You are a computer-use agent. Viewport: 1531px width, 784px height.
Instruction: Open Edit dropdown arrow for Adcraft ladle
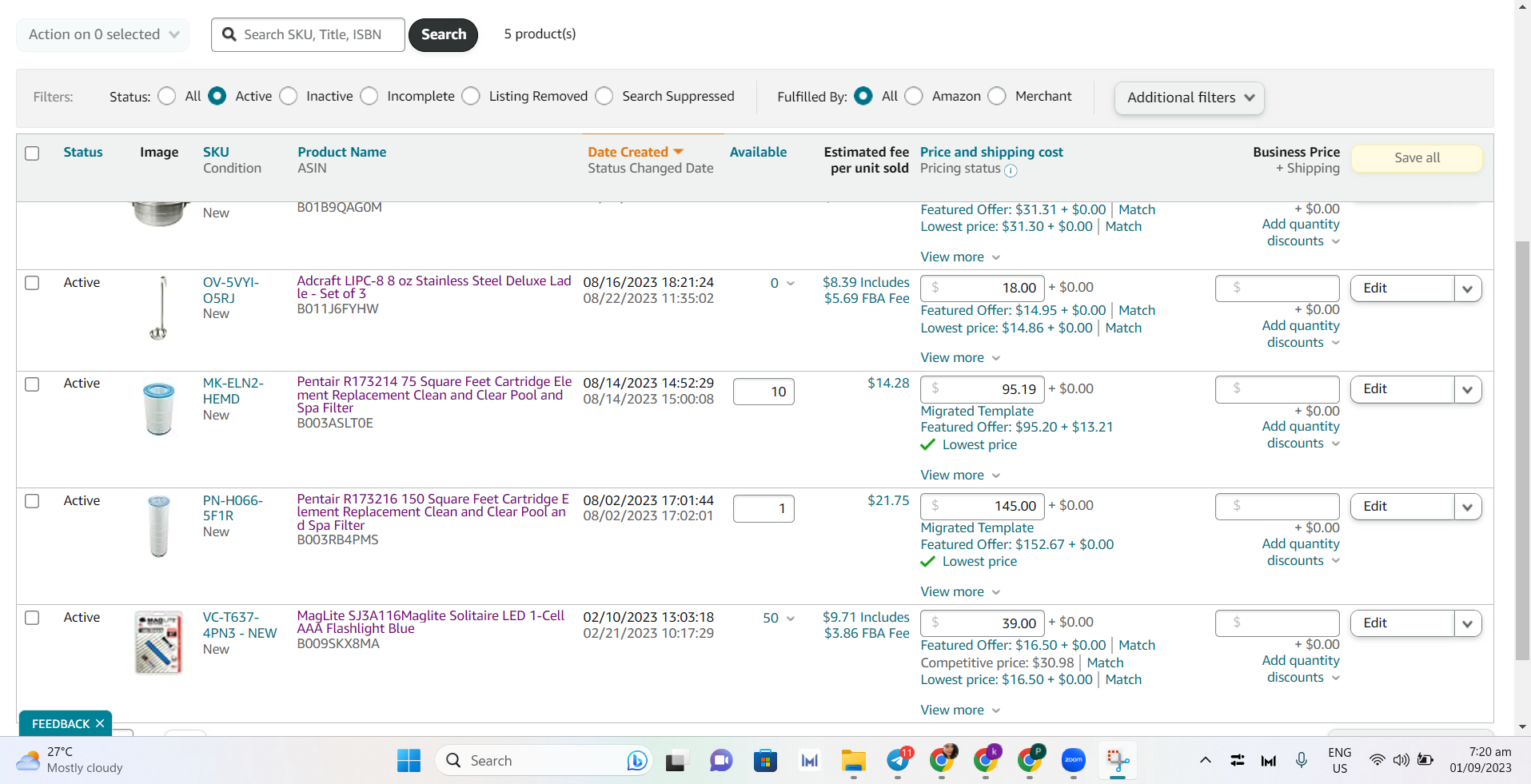(x=1468, y=289)
